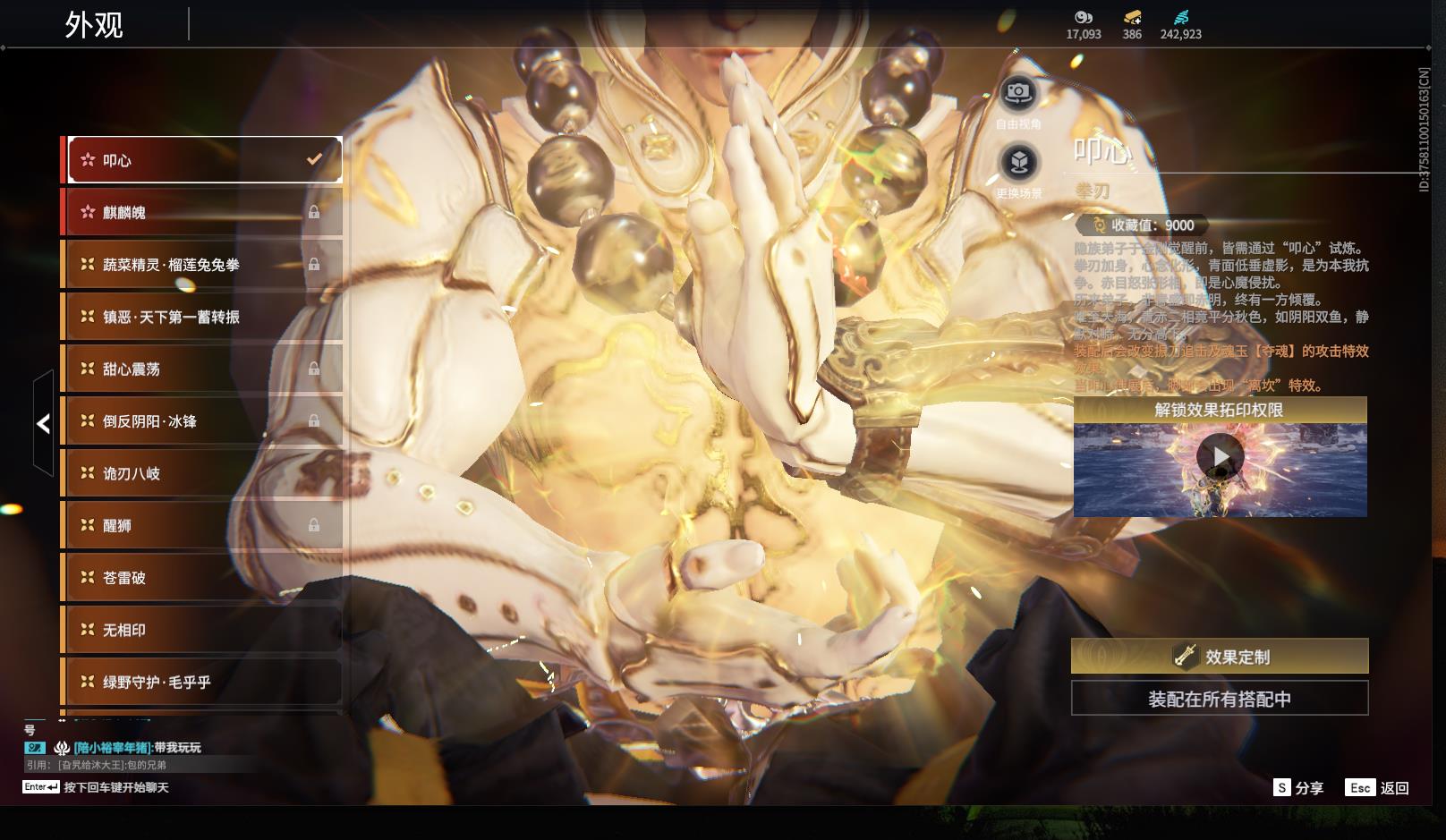
Task: Toggle the checkmark on 叩心 skin
Action: [x=314, y=159]
